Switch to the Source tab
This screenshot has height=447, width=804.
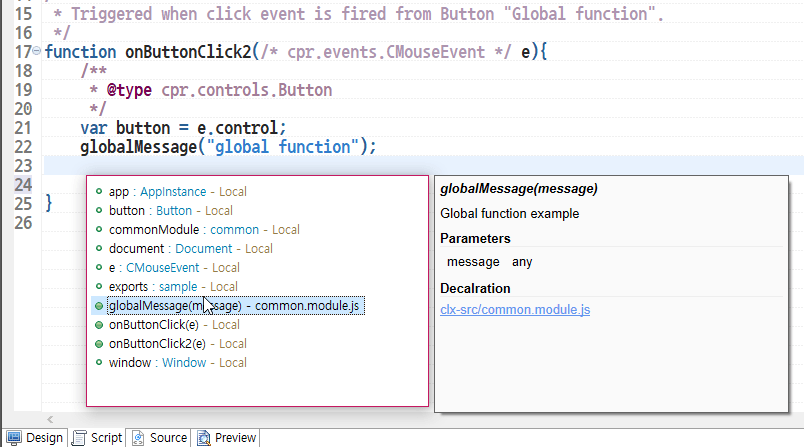(x=159, y=438)
